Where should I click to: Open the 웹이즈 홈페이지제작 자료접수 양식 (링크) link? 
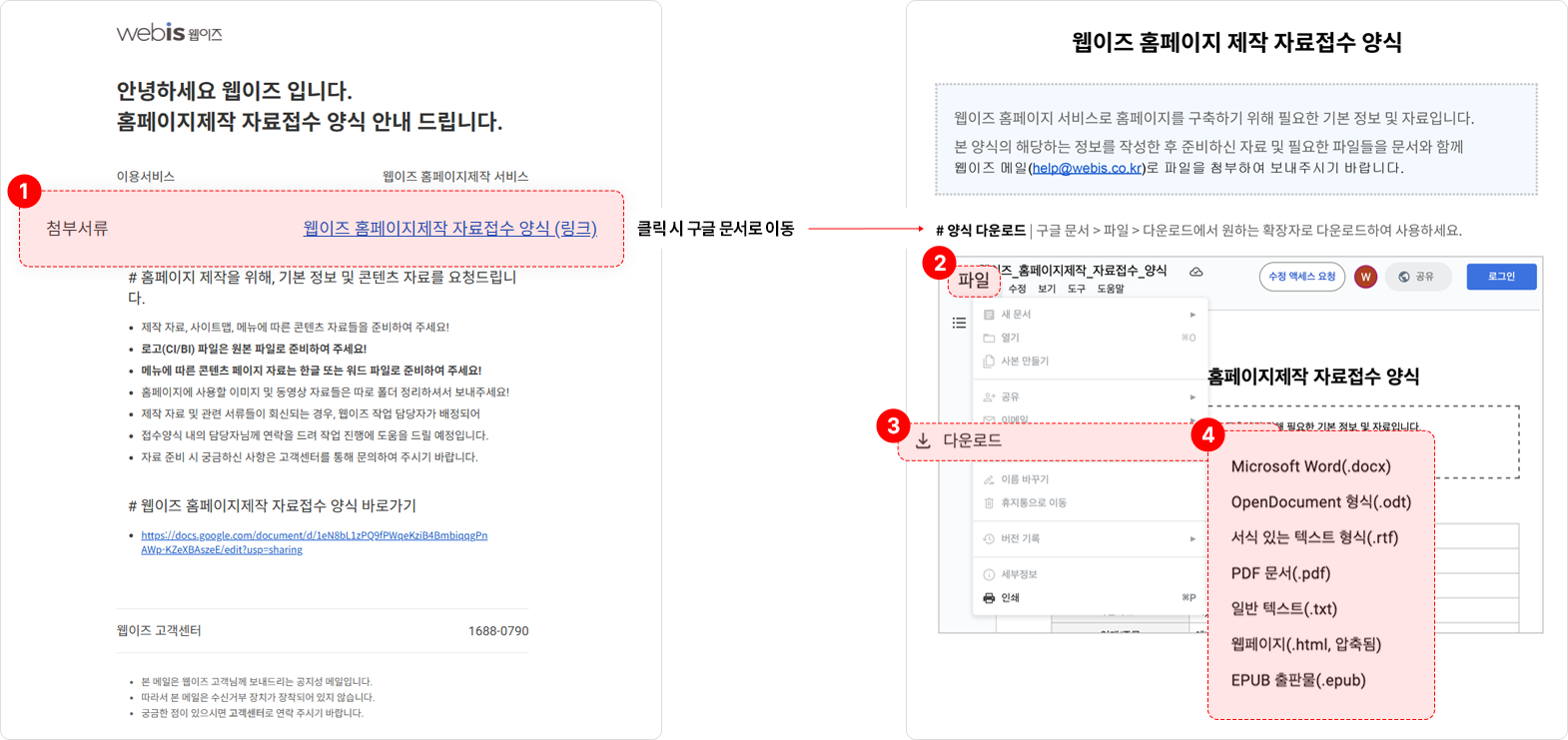449,229
